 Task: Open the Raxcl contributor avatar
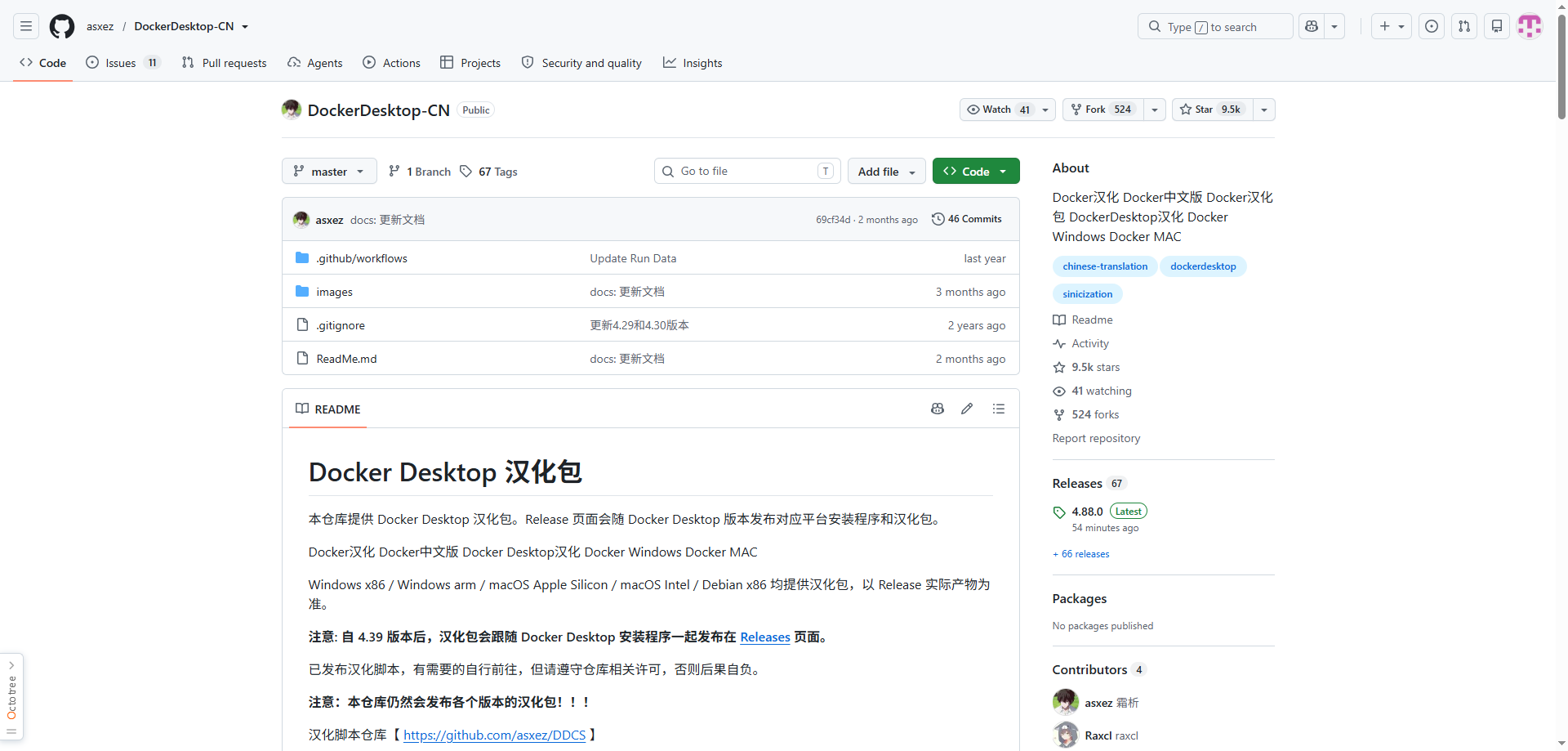click(1066, 735)
